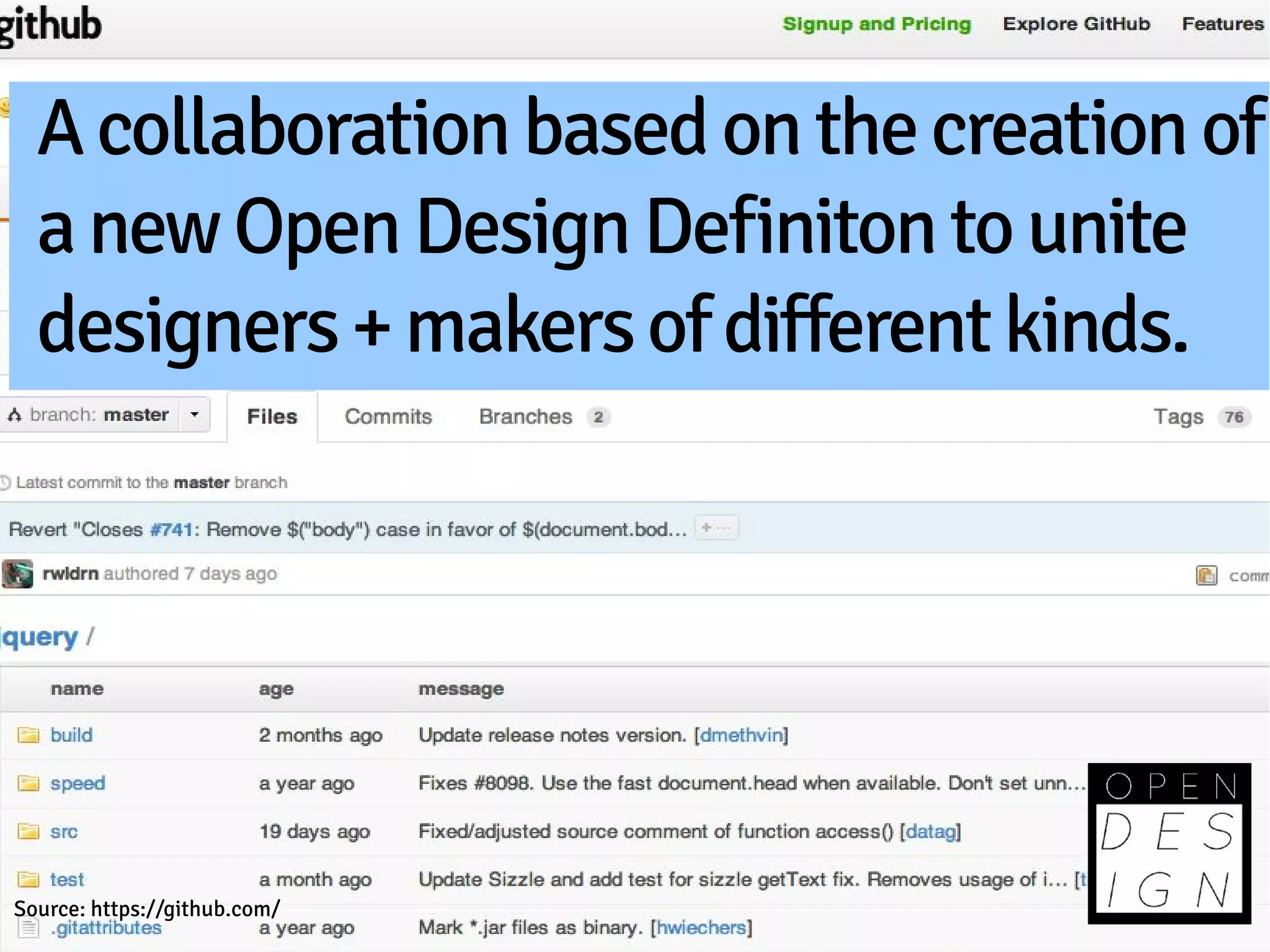Open issue #741 link
The image size is (1270, 952).
click(171, 529)
